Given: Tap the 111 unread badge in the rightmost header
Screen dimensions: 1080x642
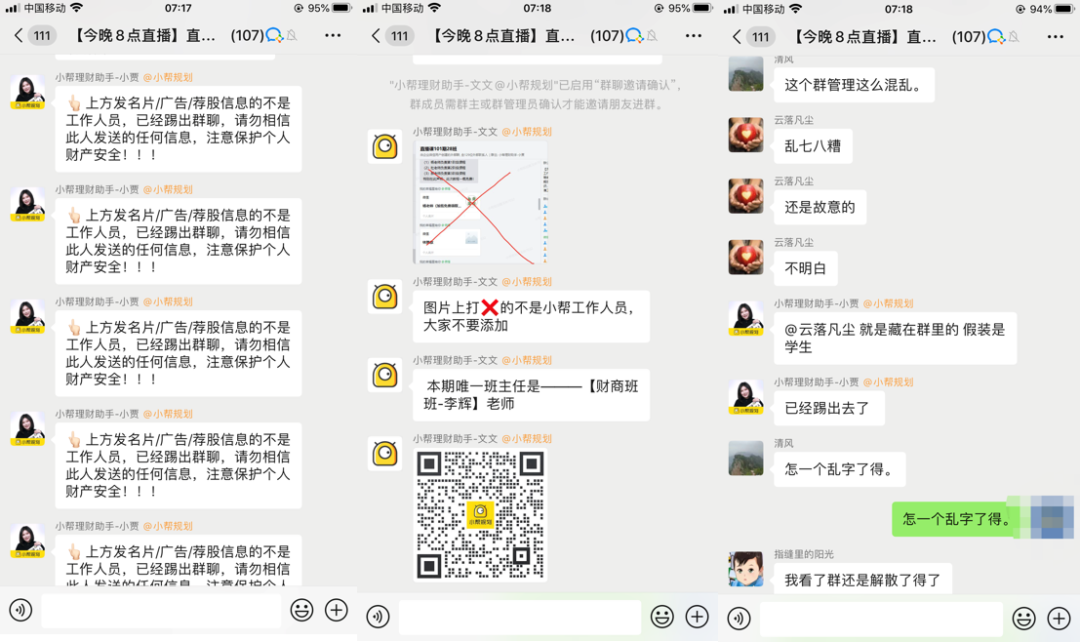Looking at the screenshot, I should pyautogui.click(x=761, y=37).
